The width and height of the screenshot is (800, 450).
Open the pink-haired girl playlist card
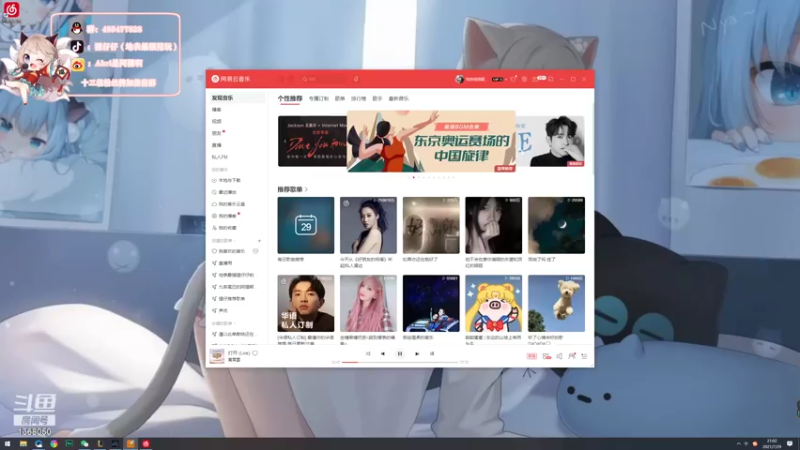pyautogui.click(x=368, y=303)
